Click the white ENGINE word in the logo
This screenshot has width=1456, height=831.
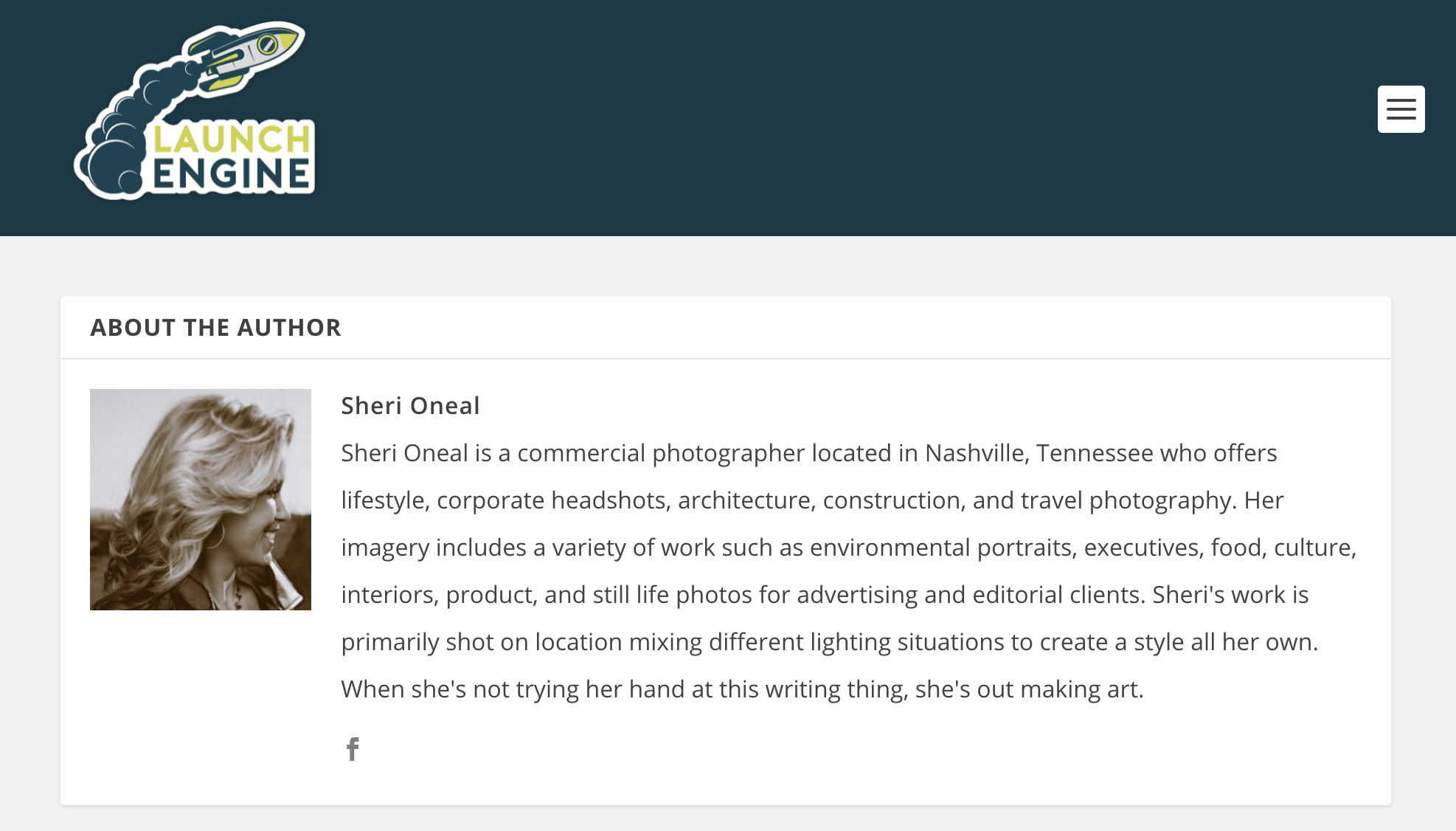[232, 175]
